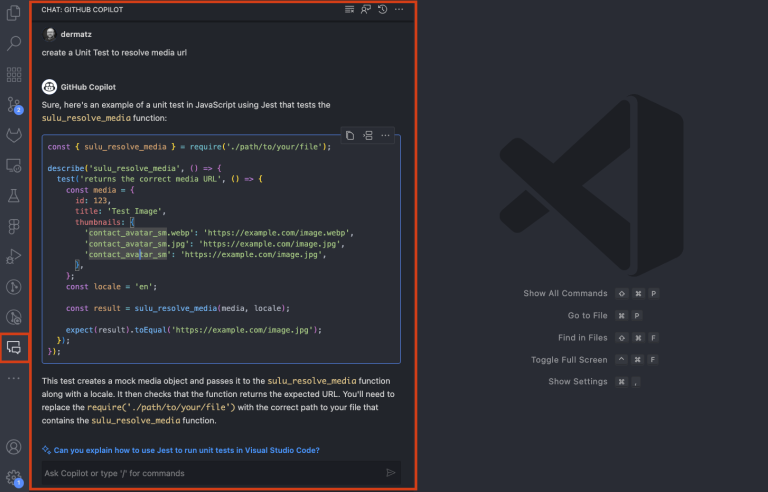Click the sparkle icon beside follow-up question
768x492 pixels.
click(47, 450)
